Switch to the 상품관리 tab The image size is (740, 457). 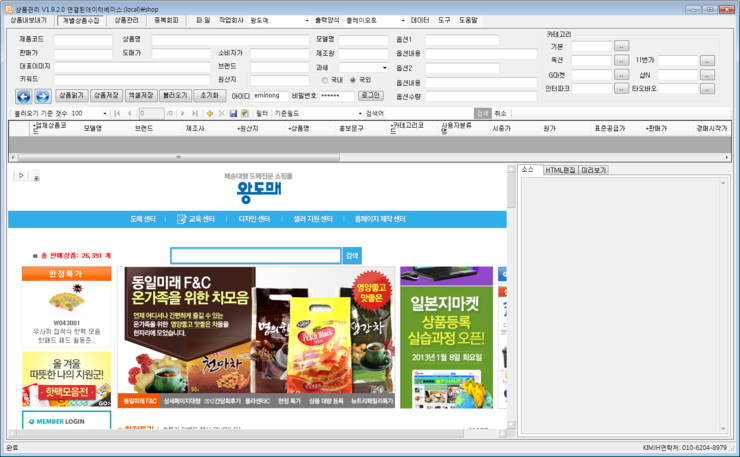click(x=126, y=20)
